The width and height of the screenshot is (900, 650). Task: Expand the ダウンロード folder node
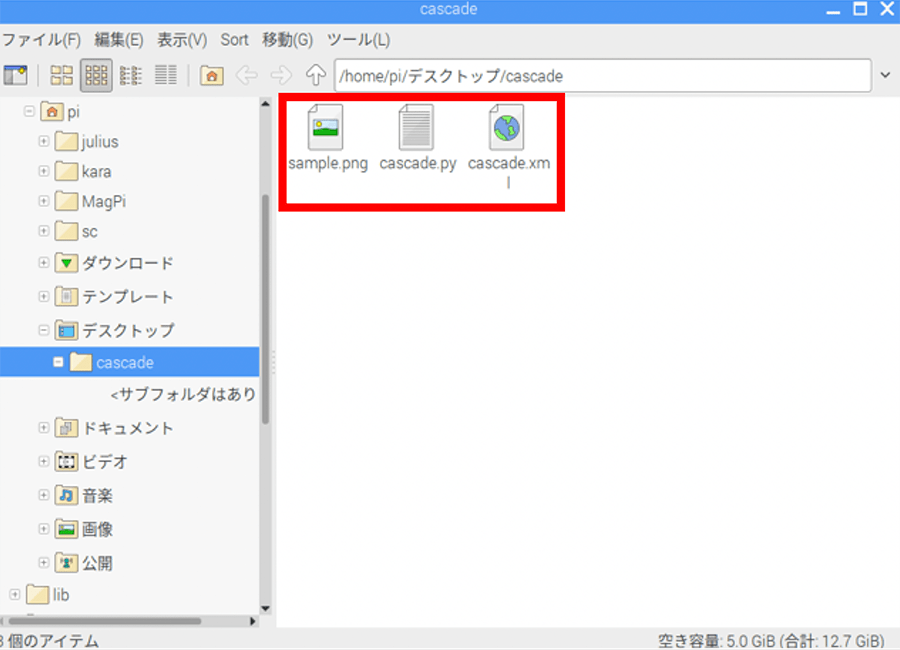pyautogui.click(x=44, y=262)
